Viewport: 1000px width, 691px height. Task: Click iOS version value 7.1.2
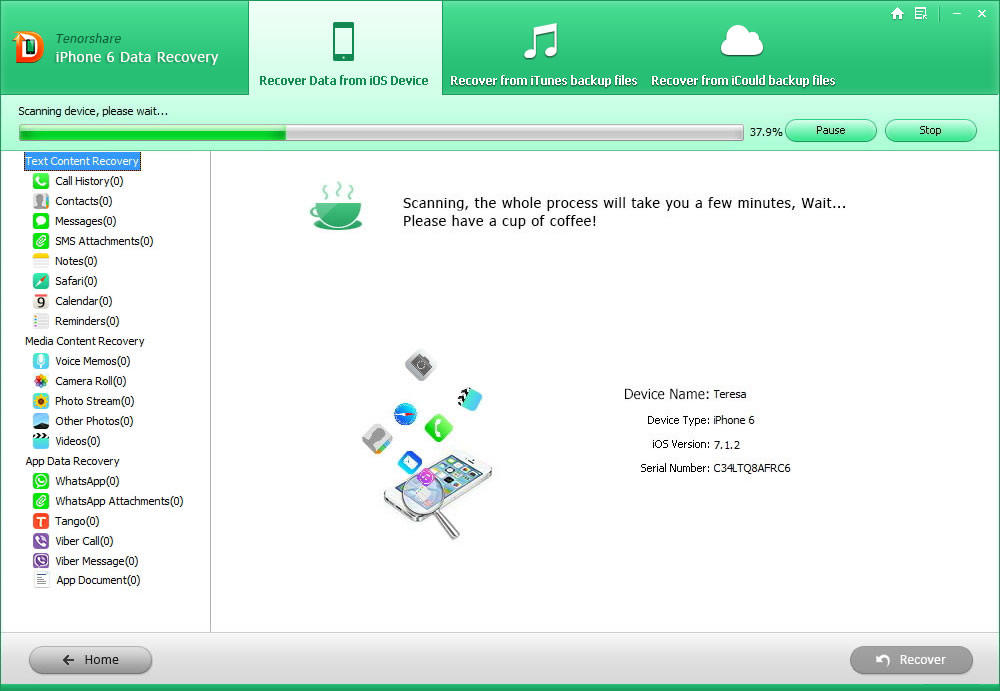point(726,445)
